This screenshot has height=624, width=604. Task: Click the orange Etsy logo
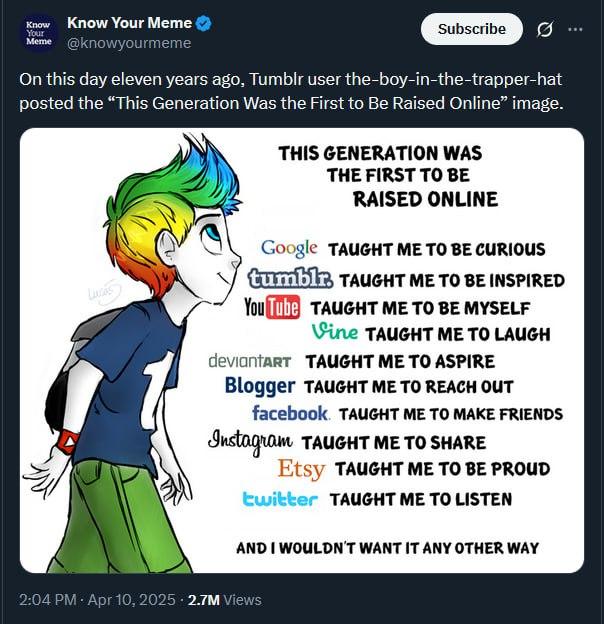click(x=301, y=468)
